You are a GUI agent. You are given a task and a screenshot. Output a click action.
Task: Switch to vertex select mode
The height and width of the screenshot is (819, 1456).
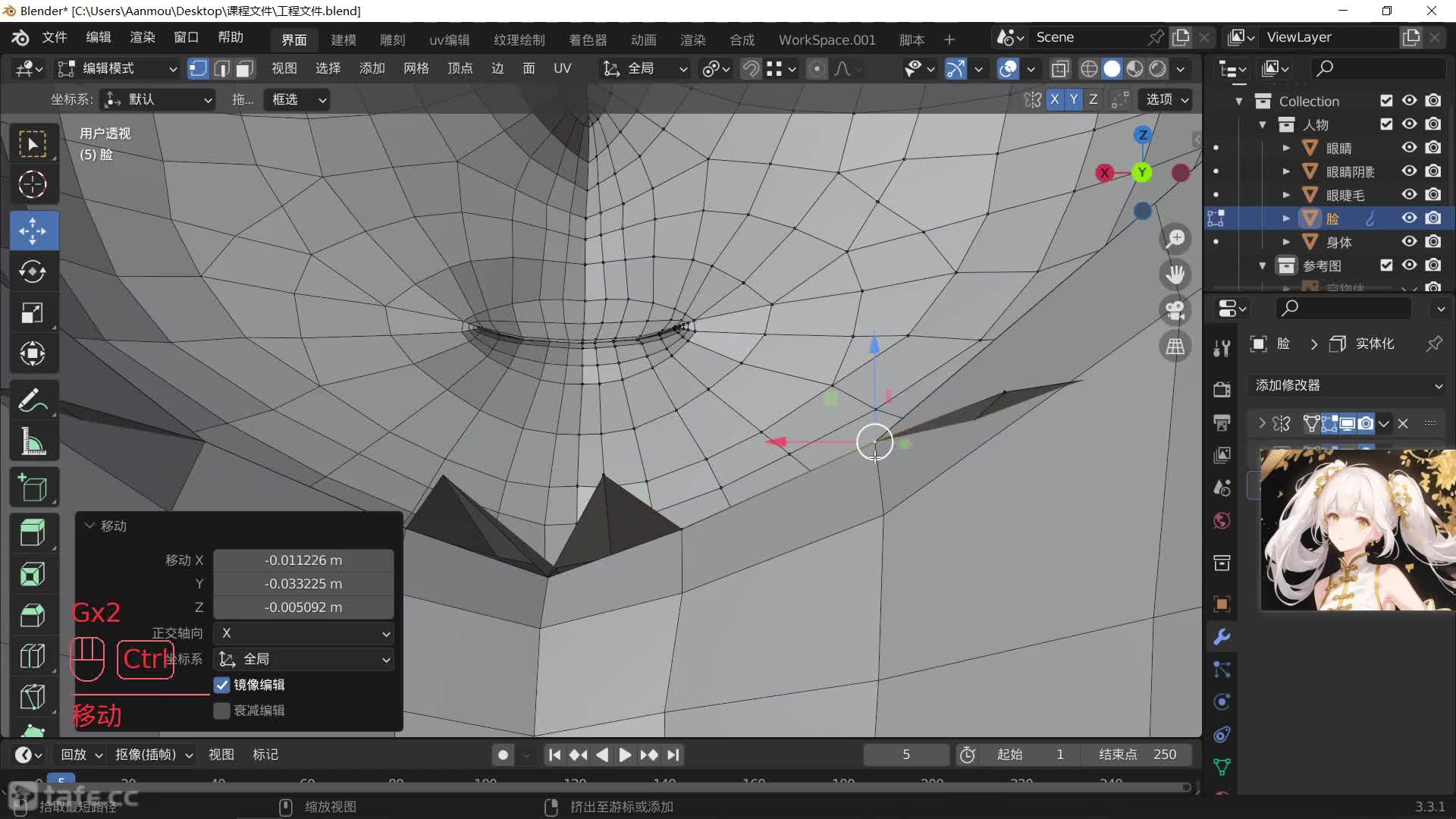point(198,69)
